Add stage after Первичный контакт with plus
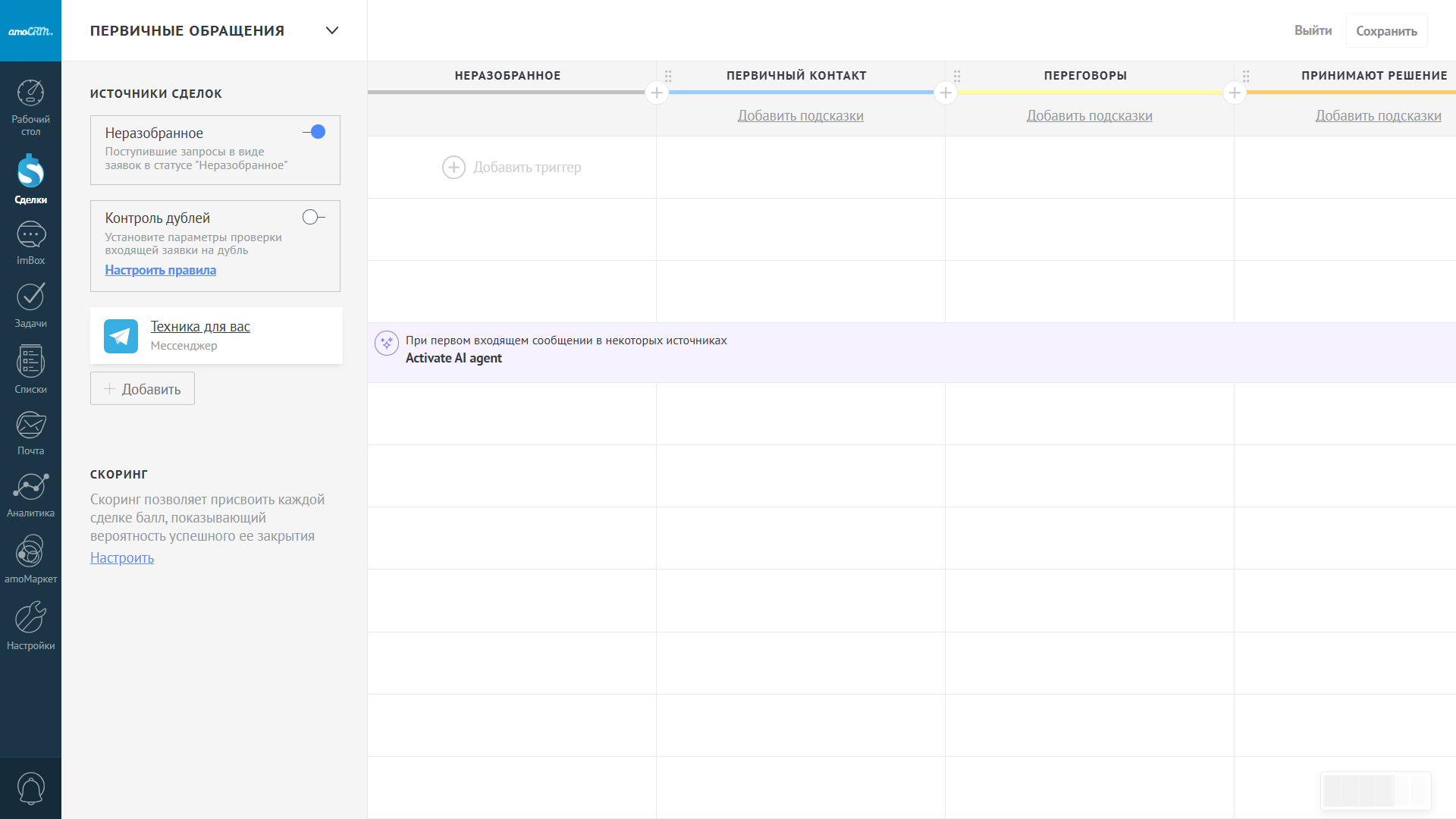Image resolution: width=1456 pixels, height=819 pixels. 946,93
